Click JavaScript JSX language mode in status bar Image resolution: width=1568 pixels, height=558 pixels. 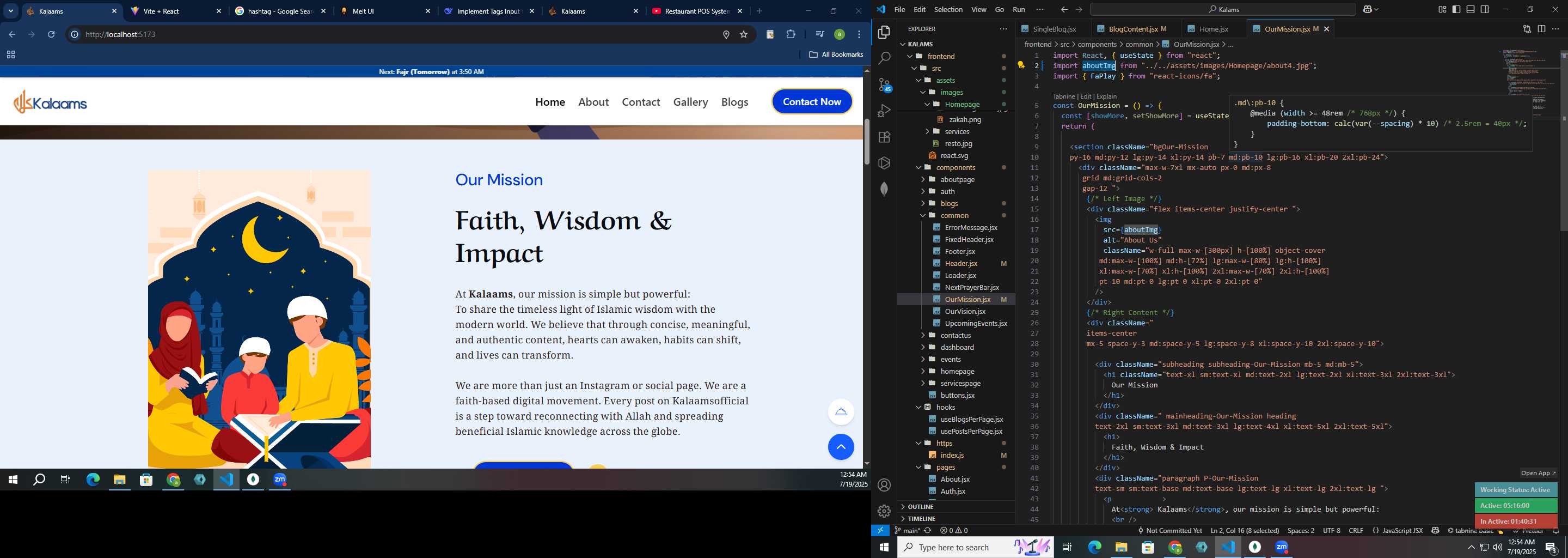tap(1402, 531)
